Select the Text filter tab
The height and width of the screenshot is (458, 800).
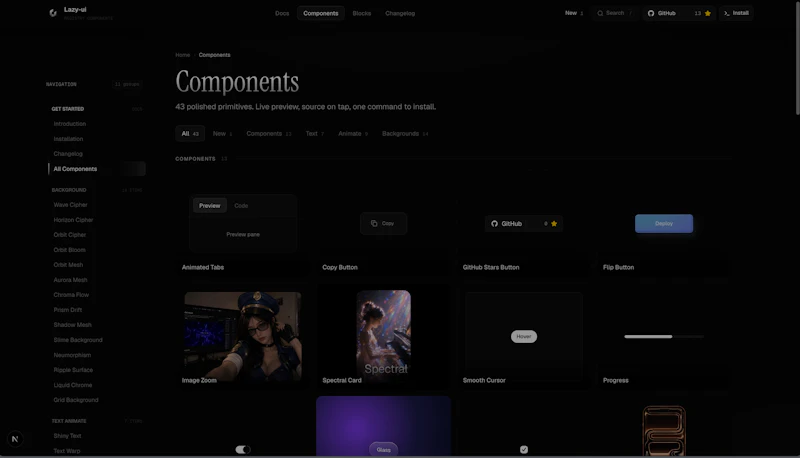coord(315,134)
